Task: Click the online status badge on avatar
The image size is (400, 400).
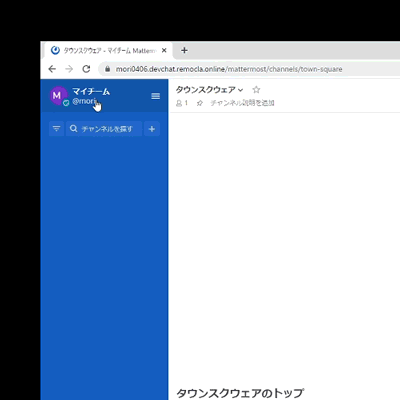Action: point(66,103)
